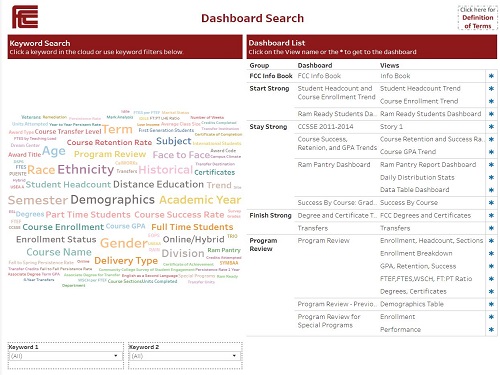Open Ram Ready Students Dashboard via asterisk
Screen dimensions: 500x375
[x=491, y=114]
